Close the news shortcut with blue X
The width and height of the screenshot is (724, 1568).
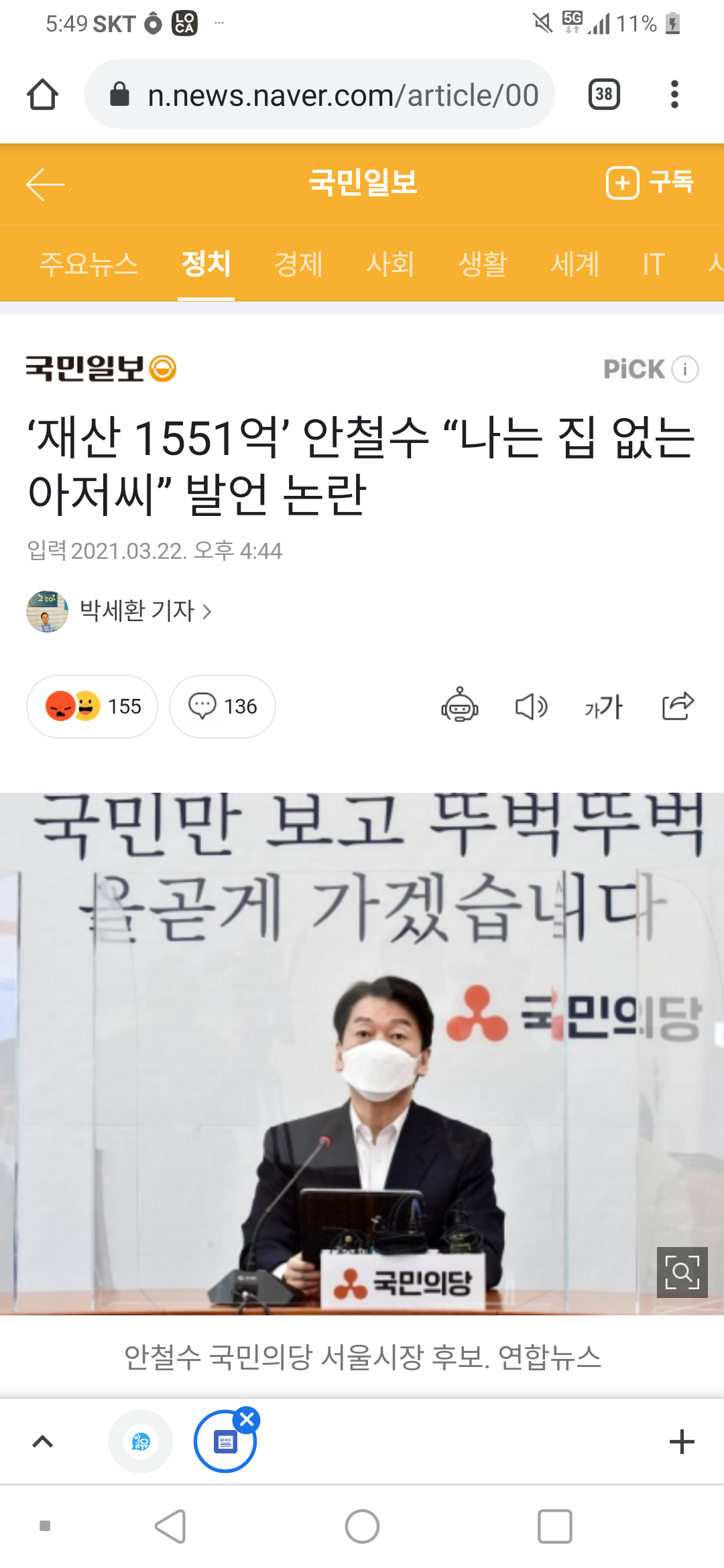[247, 1419]
